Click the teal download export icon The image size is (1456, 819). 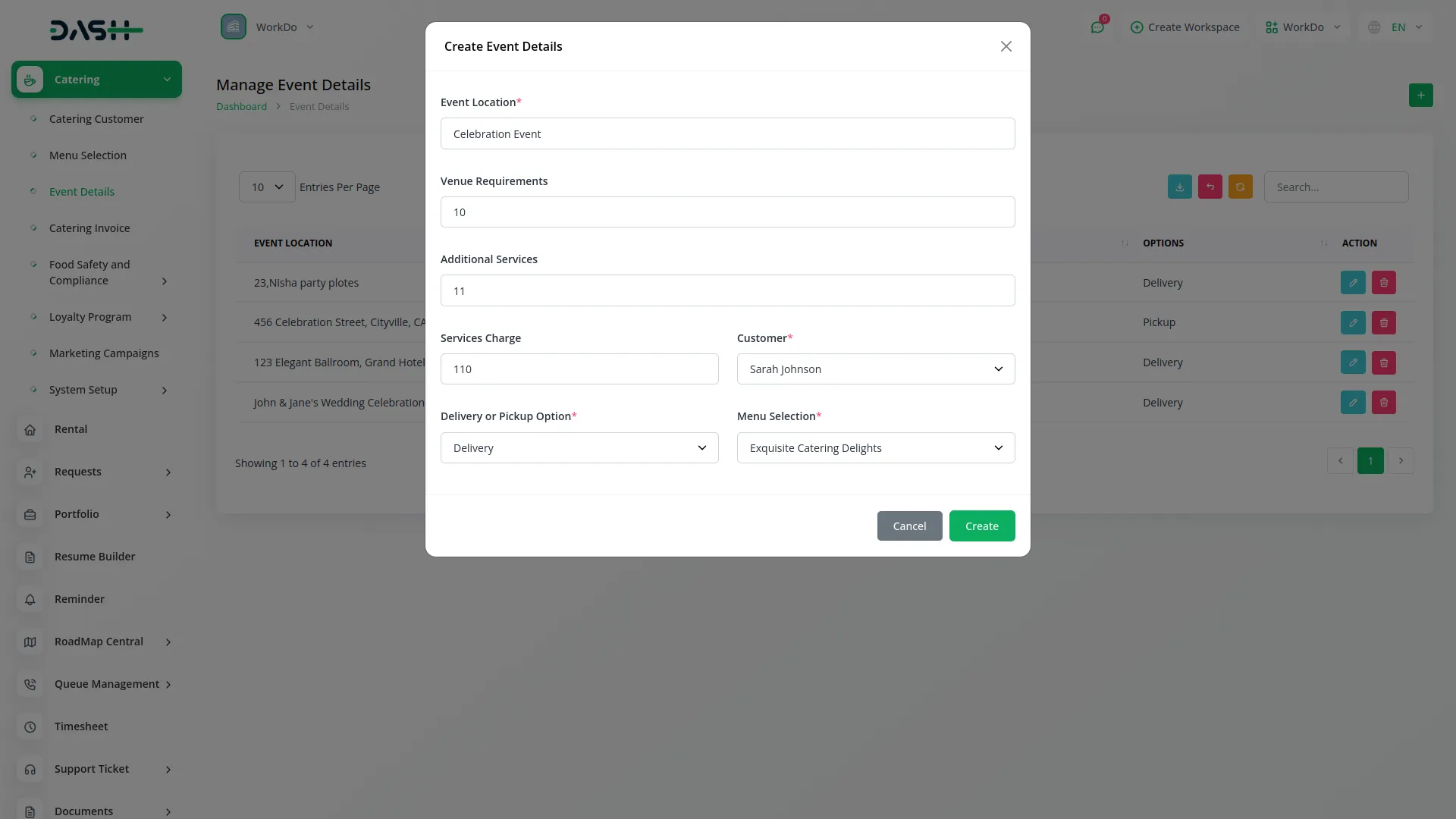point(1179,187)
